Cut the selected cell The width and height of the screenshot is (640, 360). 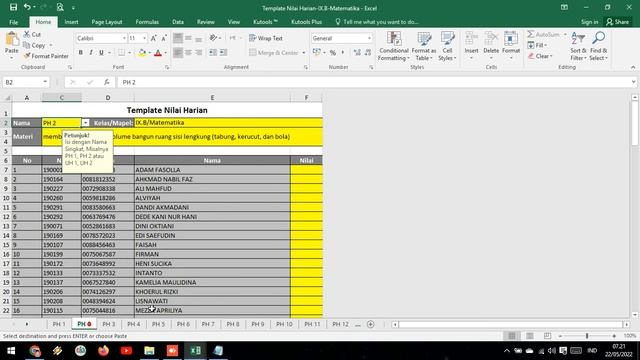coord(32,35)
